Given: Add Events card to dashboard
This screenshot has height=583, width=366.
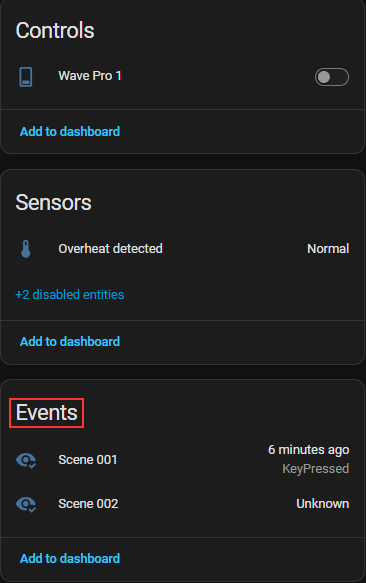Looking at the screenshot, I should [70, 558].
